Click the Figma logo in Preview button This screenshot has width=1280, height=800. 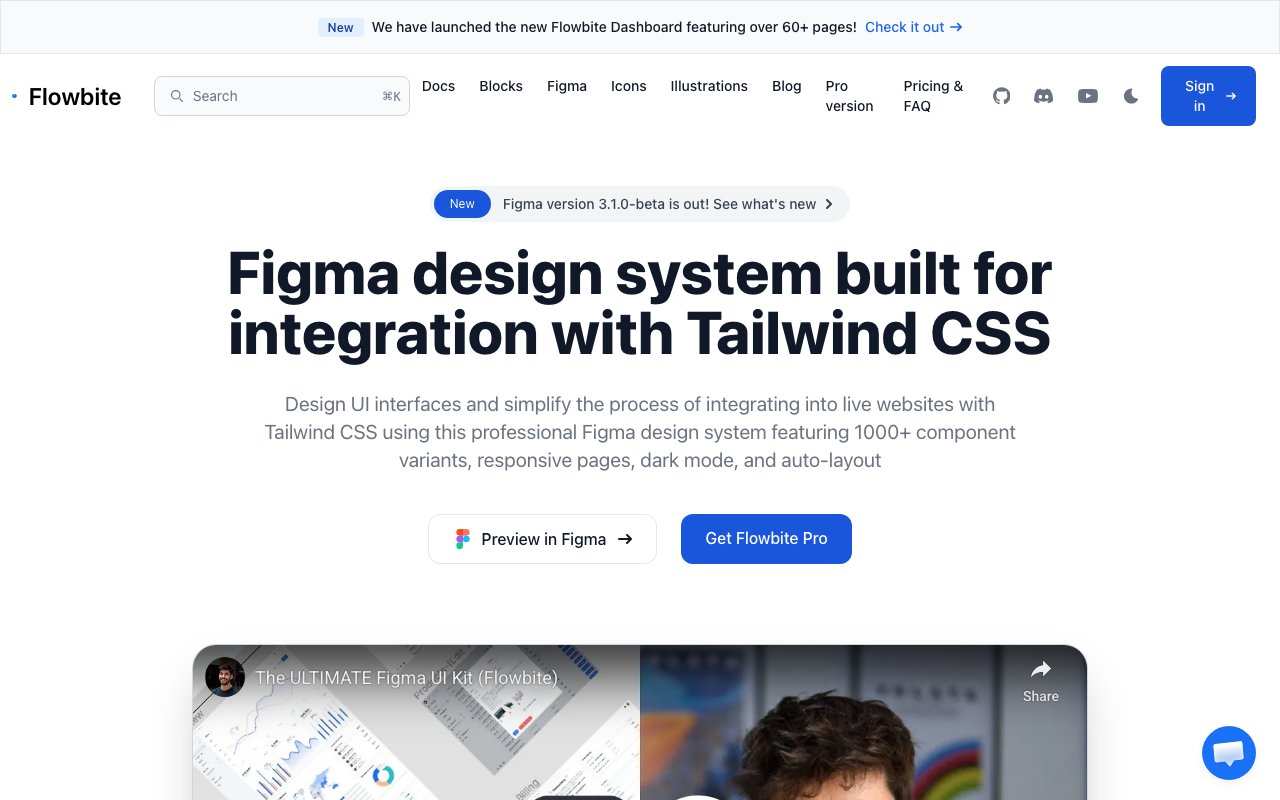tap(462, 539)
